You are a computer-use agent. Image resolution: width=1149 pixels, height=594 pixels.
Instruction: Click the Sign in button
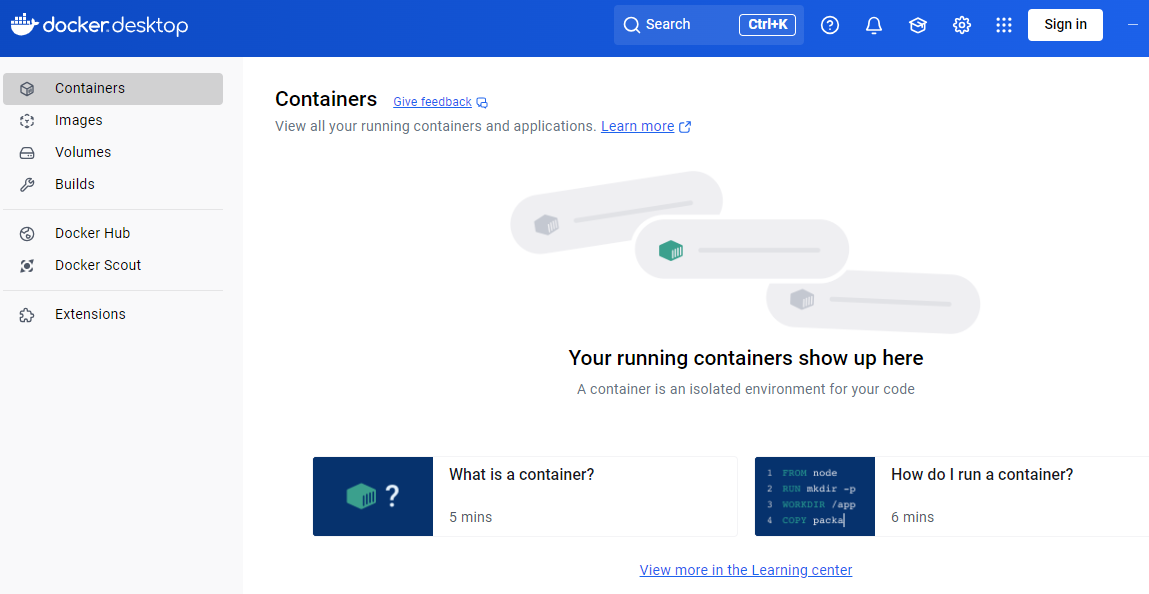(1065, 25)
